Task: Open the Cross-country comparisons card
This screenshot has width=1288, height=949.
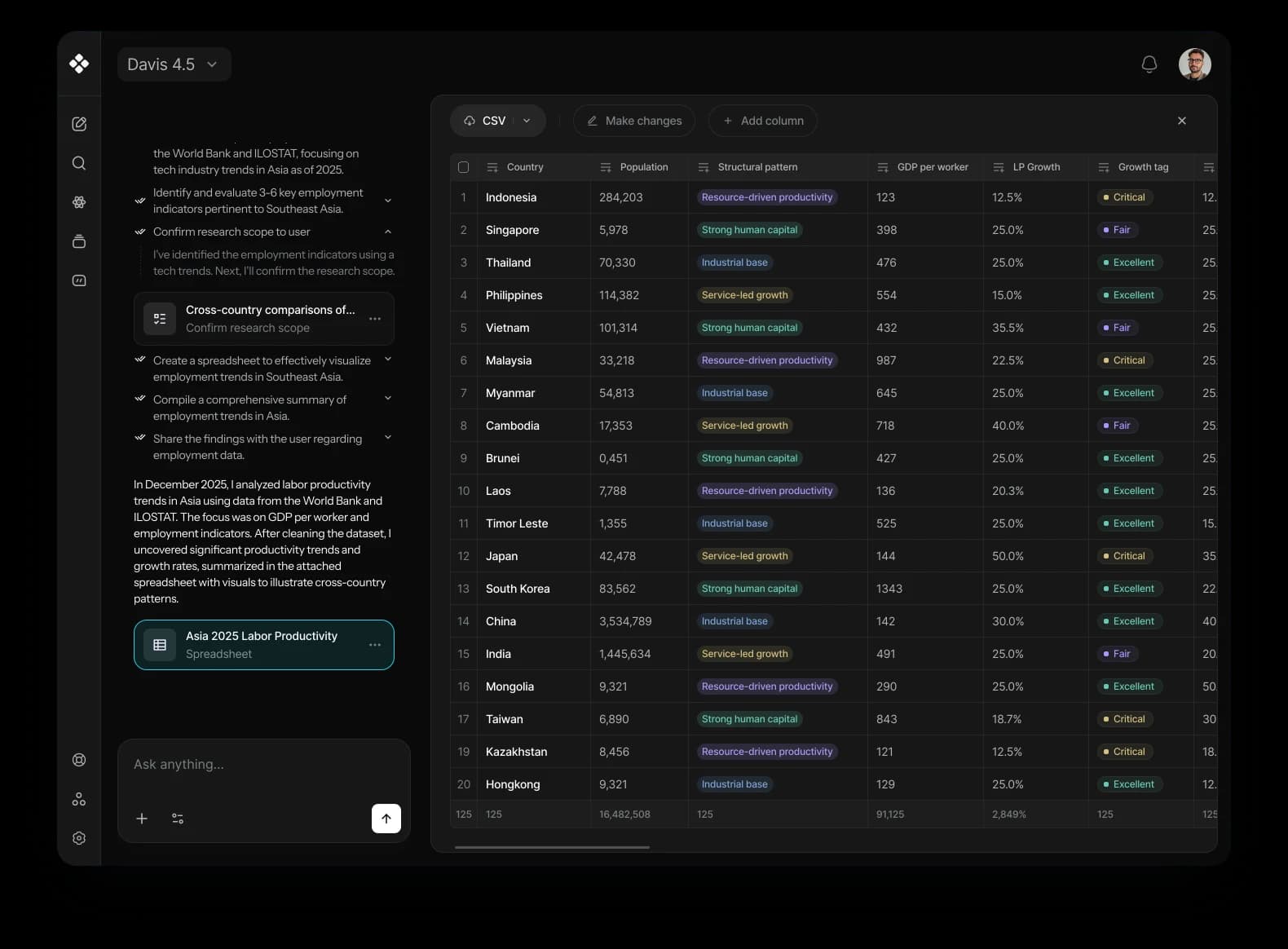Action: tap(264, 319)
